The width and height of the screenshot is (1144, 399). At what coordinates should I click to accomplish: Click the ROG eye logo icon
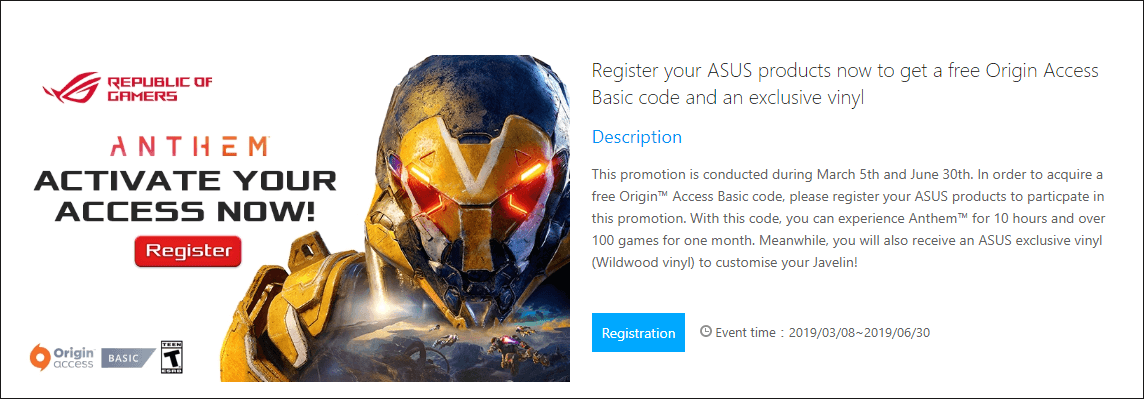73,90
